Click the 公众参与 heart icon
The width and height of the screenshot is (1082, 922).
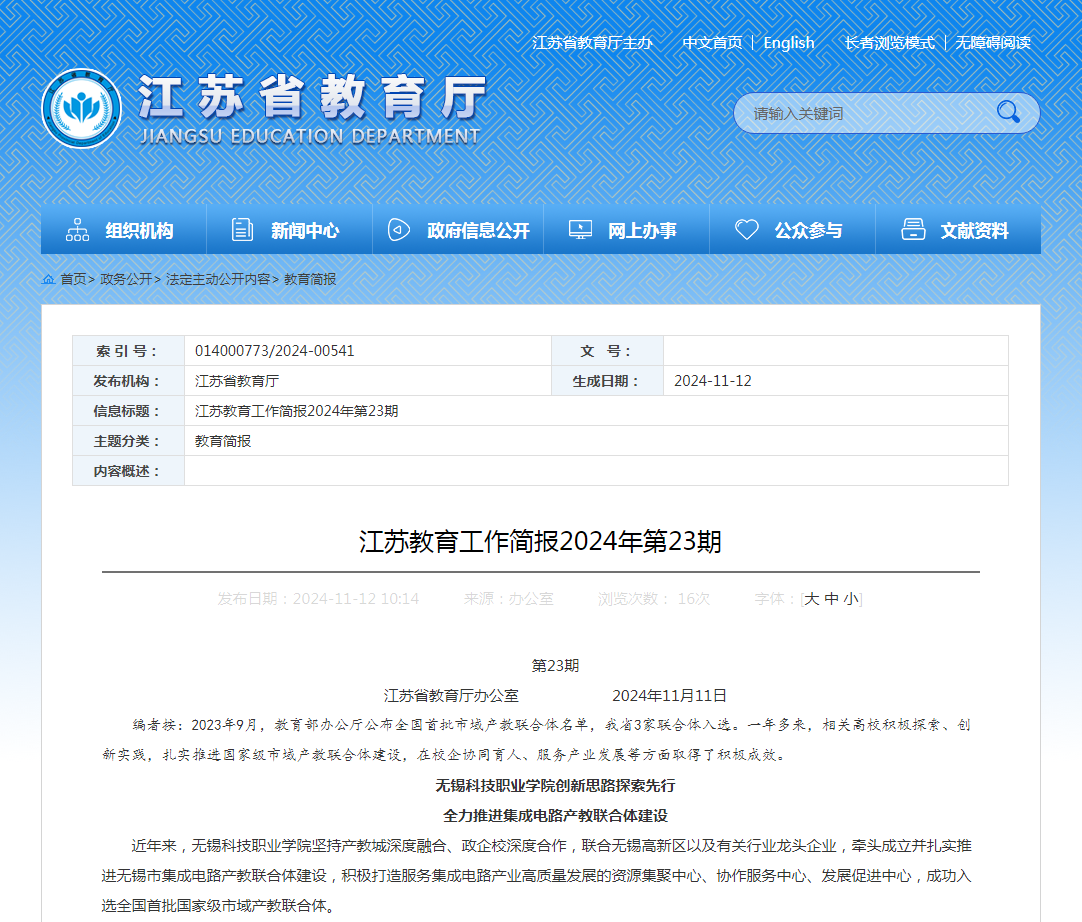pyautogui.click(x=746, y=230)
